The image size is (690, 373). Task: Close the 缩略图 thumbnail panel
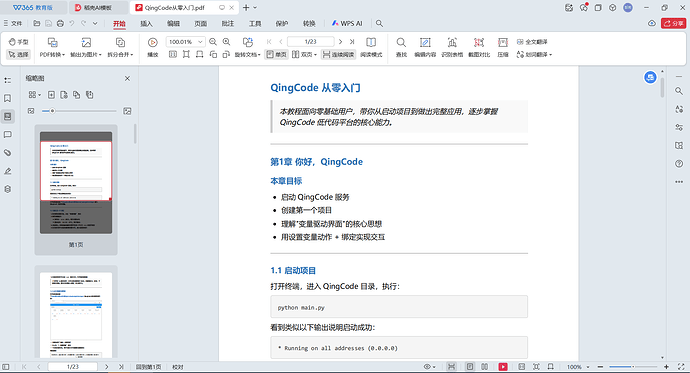tap(127, 78)
